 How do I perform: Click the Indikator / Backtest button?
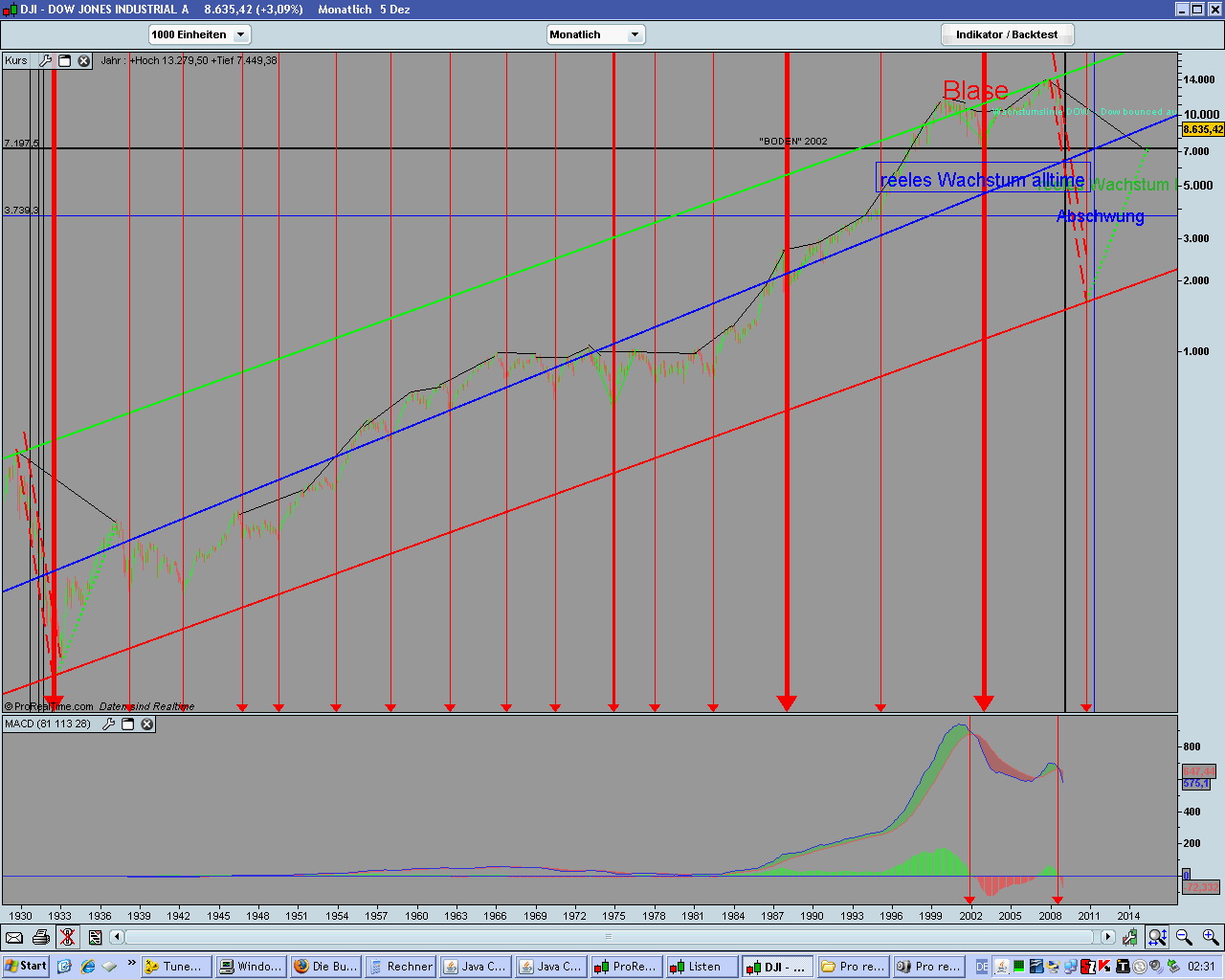[x=1008, y=34]
